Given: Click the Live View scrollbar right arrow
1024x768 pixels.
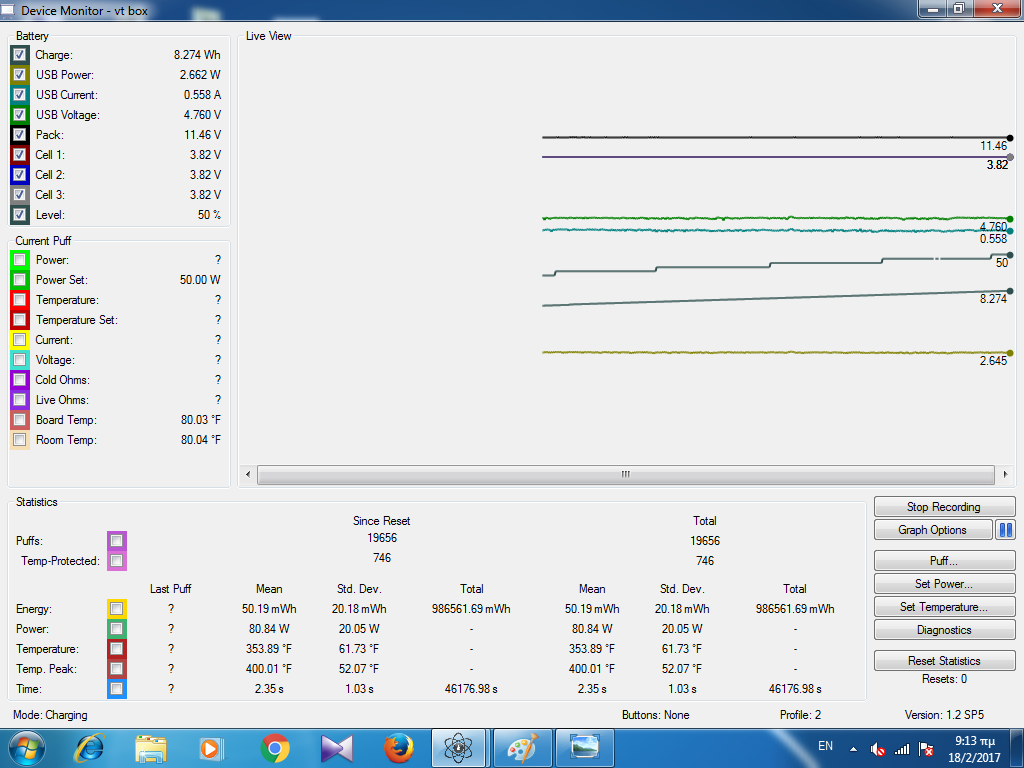Looking at the screenshot, I should tap(1005, 474).
